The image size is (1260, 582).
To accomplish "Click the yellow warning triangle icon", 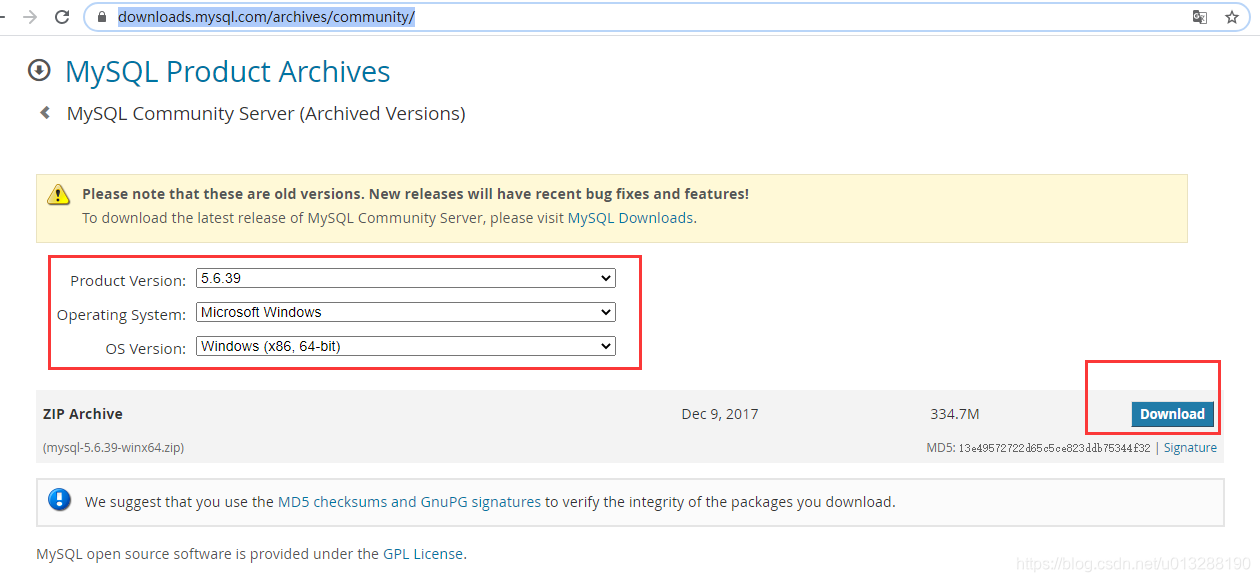I will point(59,194).
